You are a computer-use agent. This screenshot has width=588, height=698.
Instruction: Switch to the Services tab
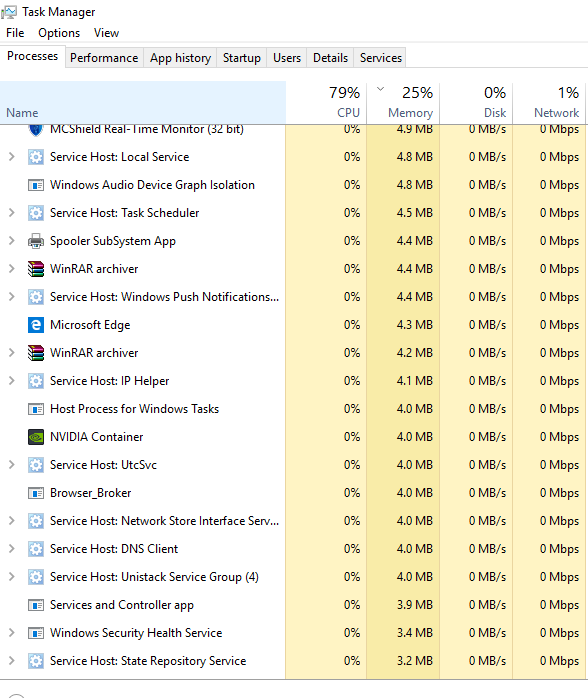(381, 58)
